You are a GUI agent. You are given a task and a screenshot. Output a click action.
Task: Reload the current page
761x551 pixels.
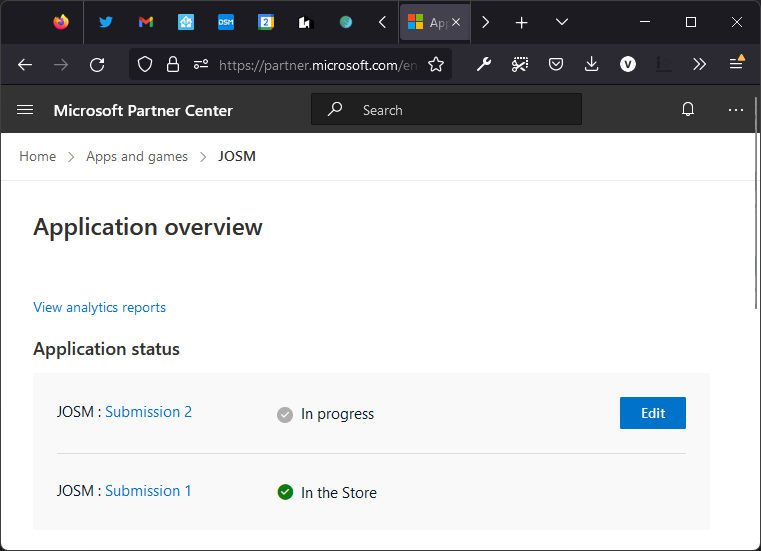(x=97, y=64)
